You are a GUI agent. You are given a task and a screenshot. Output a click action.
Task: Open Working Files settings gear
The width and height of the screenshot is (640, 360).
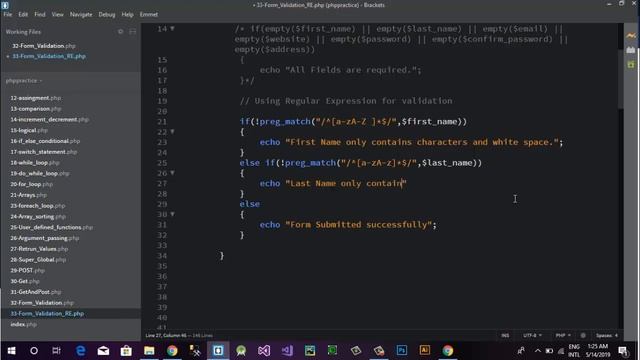[x=120, y=31]
